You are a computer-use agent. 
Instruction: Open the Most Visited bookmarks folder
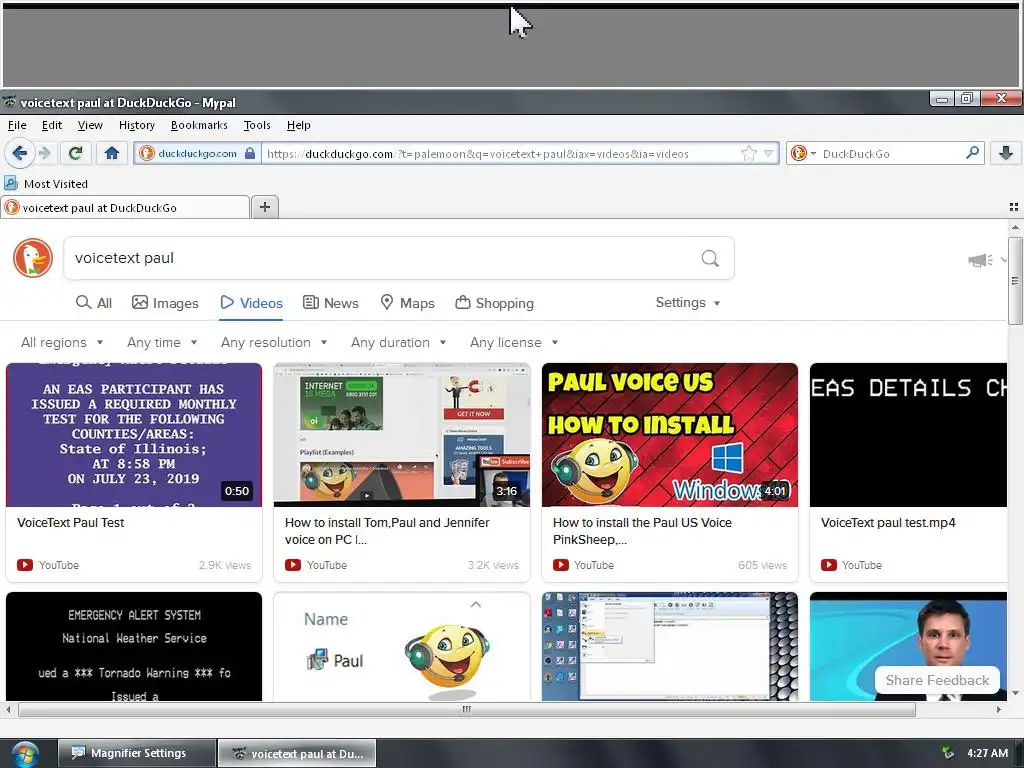point(46,184)
